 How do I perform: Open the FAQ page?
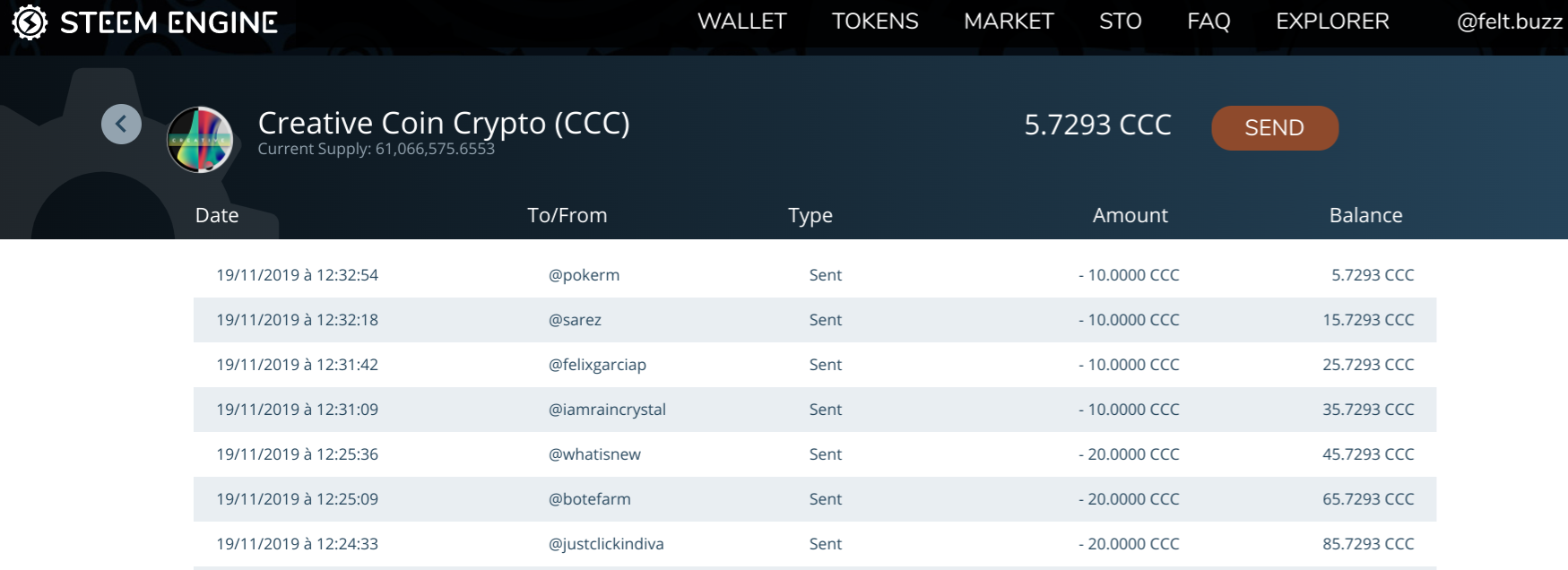1208,22
